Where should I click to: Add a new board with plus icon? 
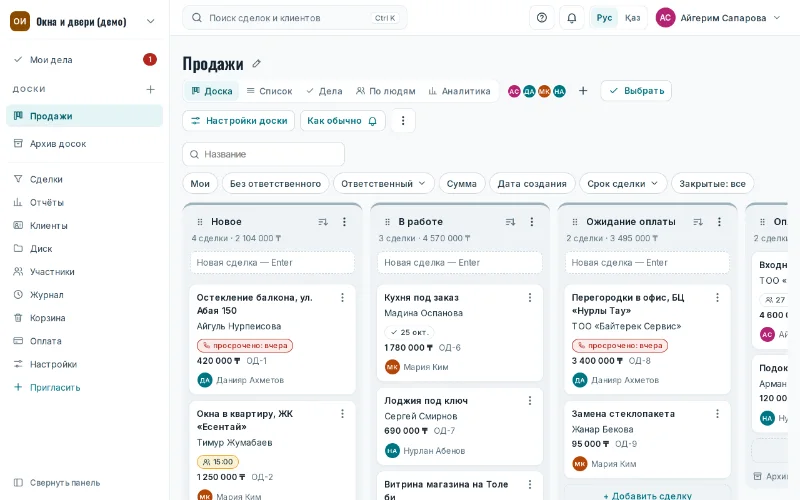150,89
